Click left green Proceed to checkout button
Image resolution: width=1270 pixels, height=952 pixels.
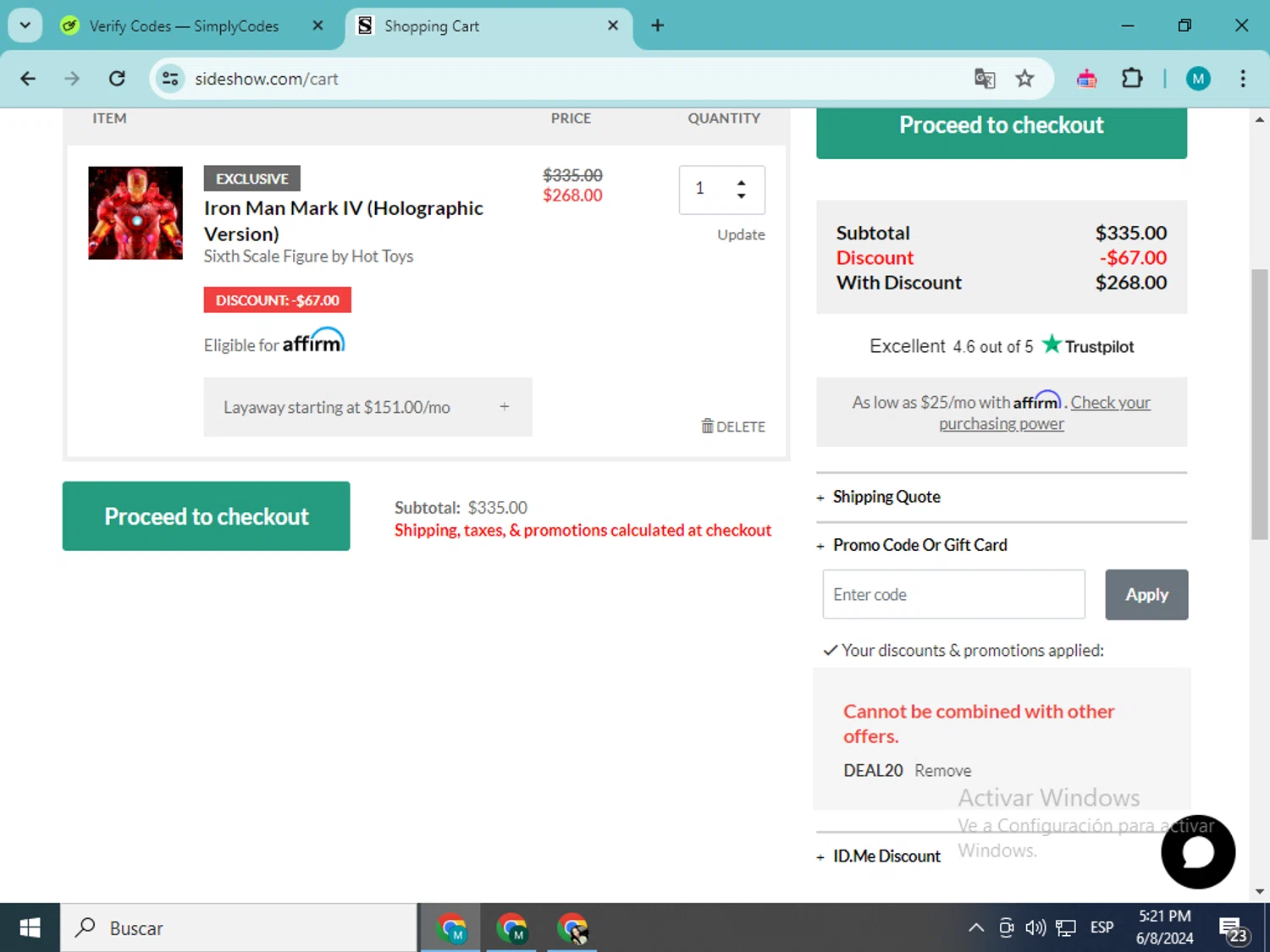tap(207, 516)
